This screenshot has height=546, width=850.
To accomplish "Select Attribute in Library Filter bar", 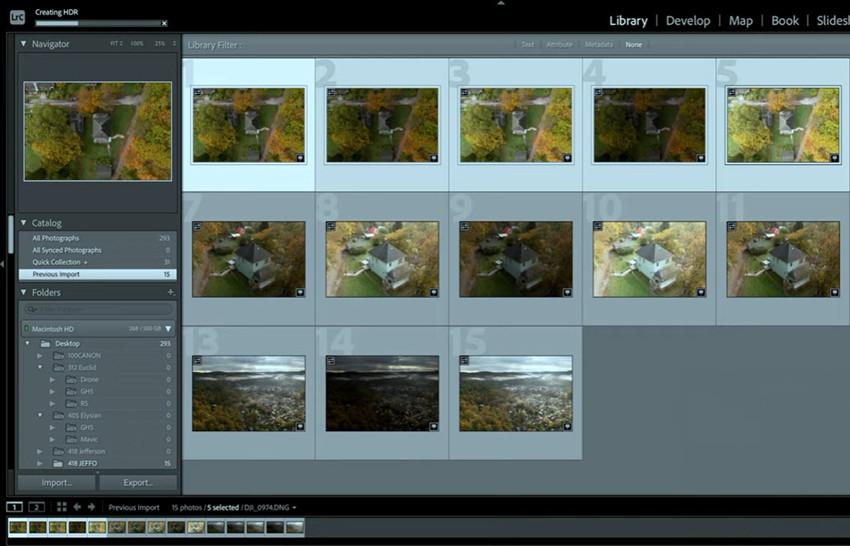I will pos(559,44).
